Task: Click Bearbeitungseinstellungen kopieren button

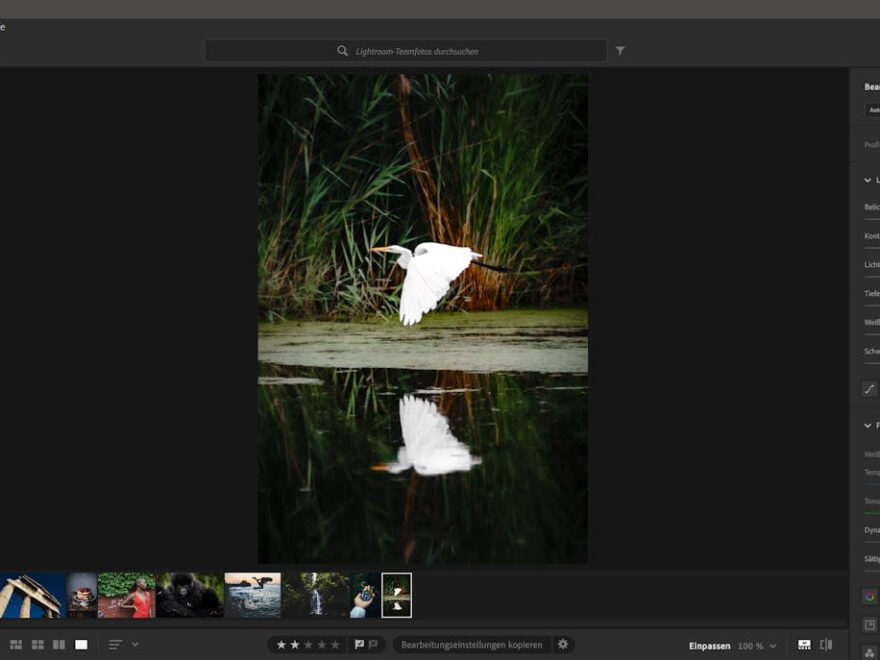Action: click(x=471, y=644)
